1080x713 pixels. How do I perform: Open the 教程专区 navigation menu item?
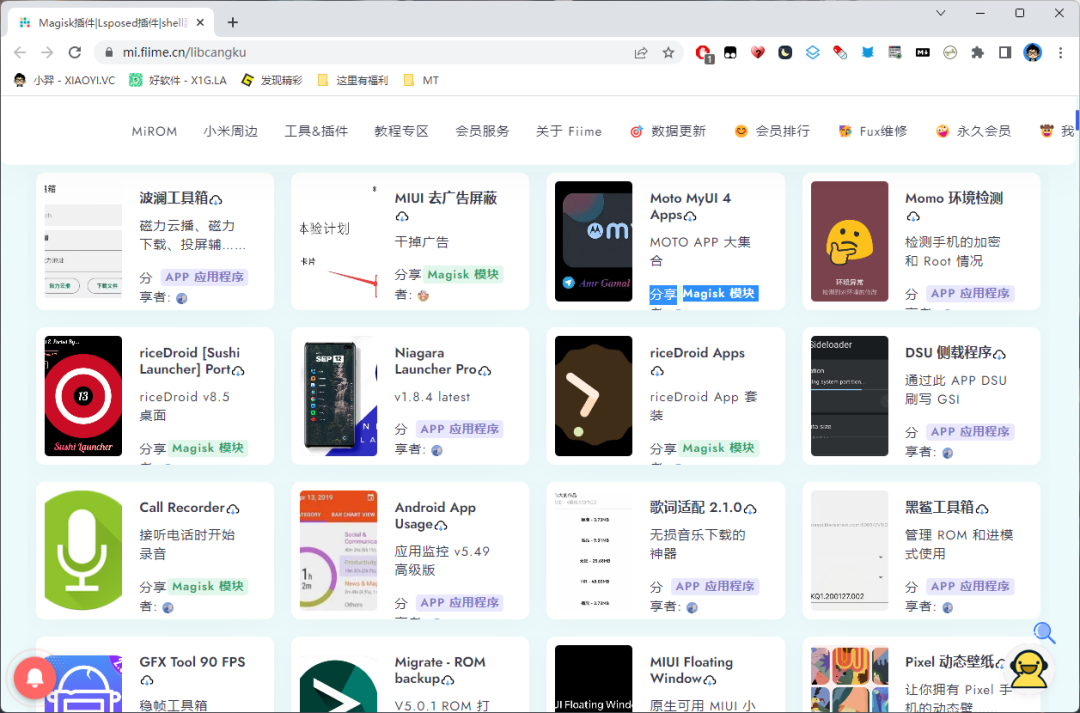click(x=401, y=131)
